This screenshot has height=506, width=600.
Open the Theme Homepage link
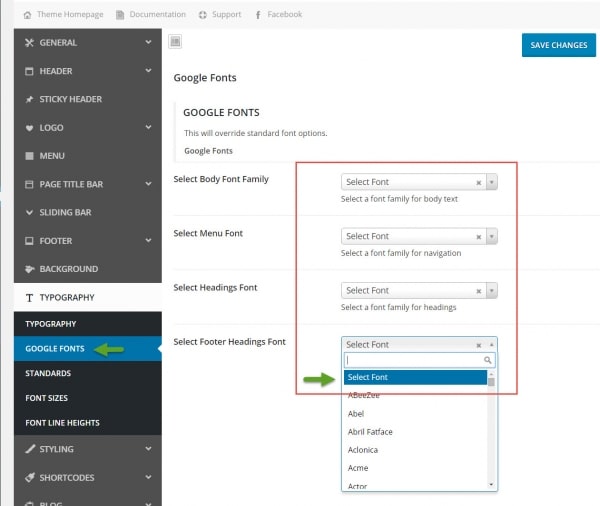(70, 15)
